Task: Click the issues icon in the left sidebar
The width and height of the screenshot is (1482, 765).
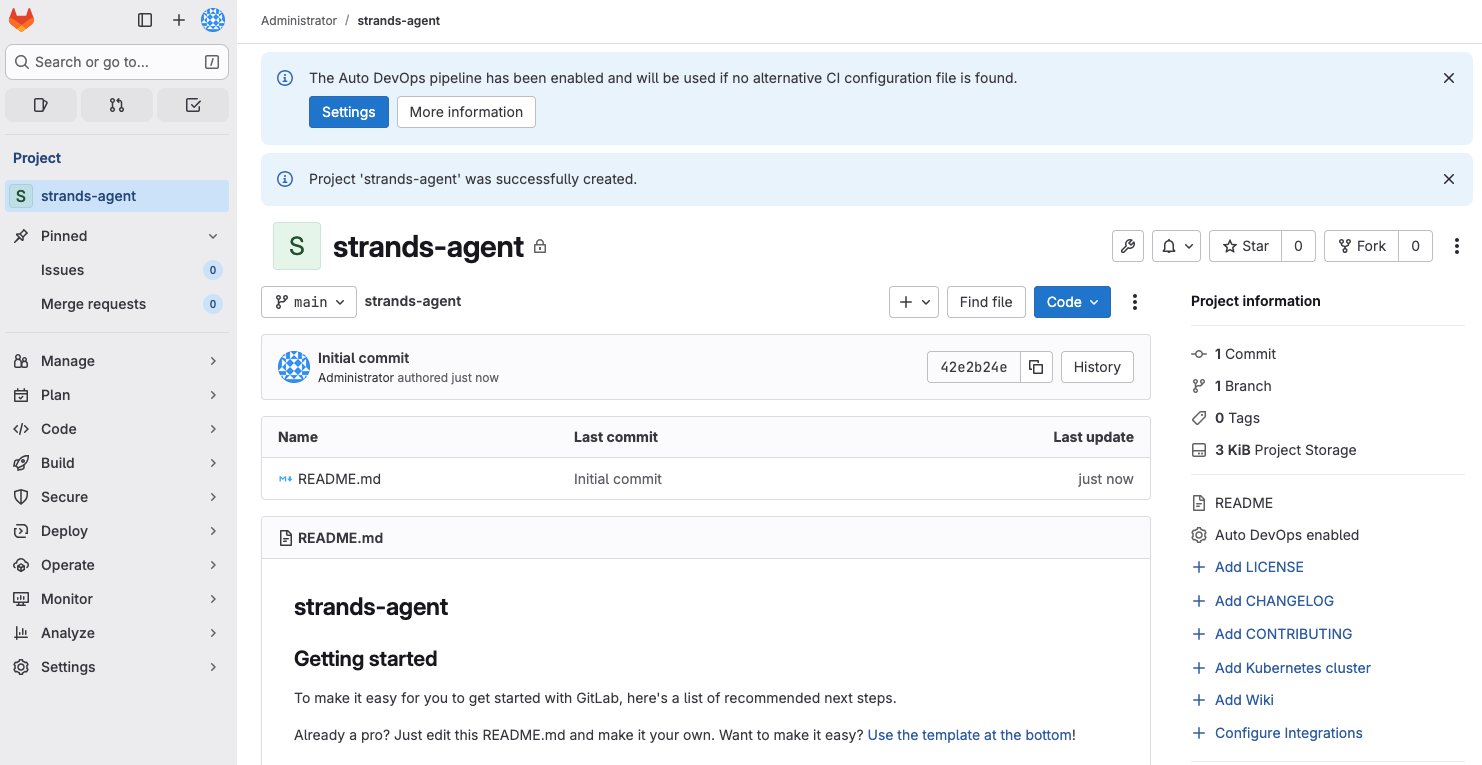Action: (x=41, y=104)
